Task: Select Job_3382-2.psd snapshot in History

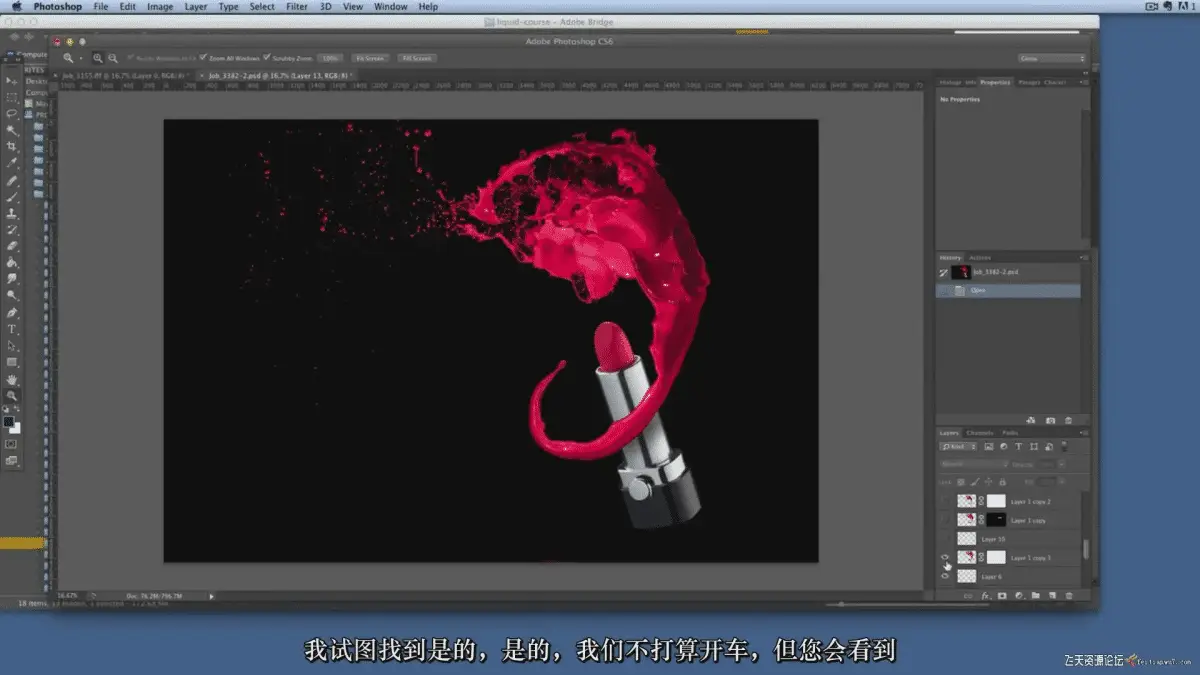Action: point(1009,272)
